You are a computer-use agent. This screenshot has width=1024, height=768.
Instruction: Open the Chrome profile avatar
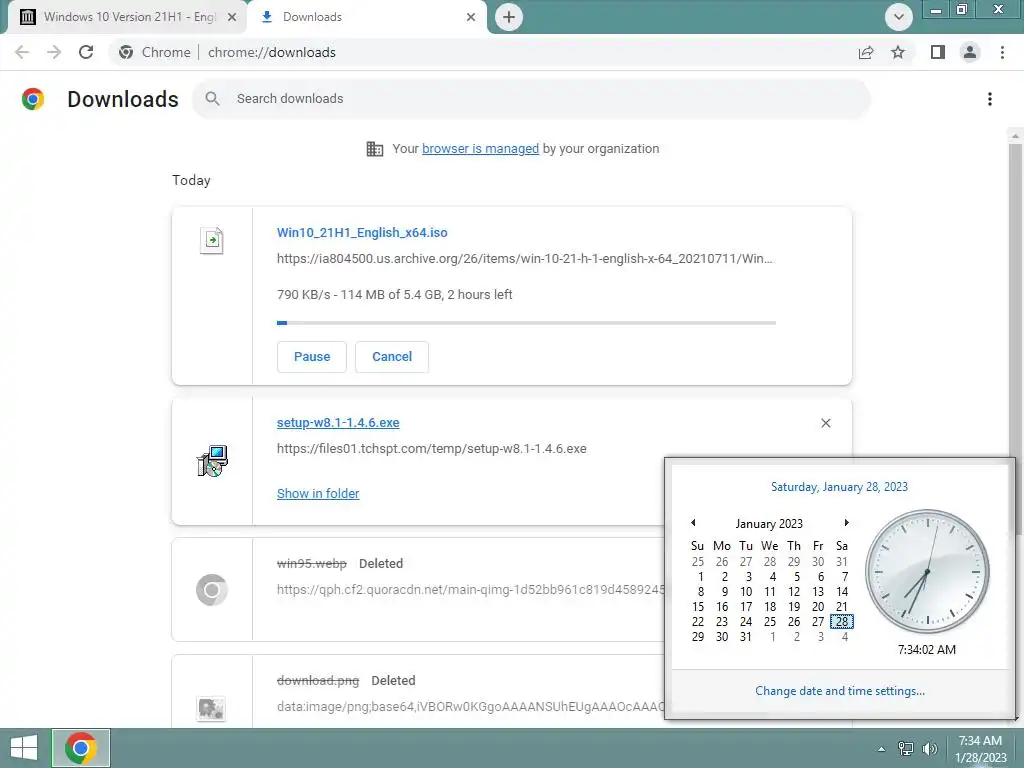970,52
